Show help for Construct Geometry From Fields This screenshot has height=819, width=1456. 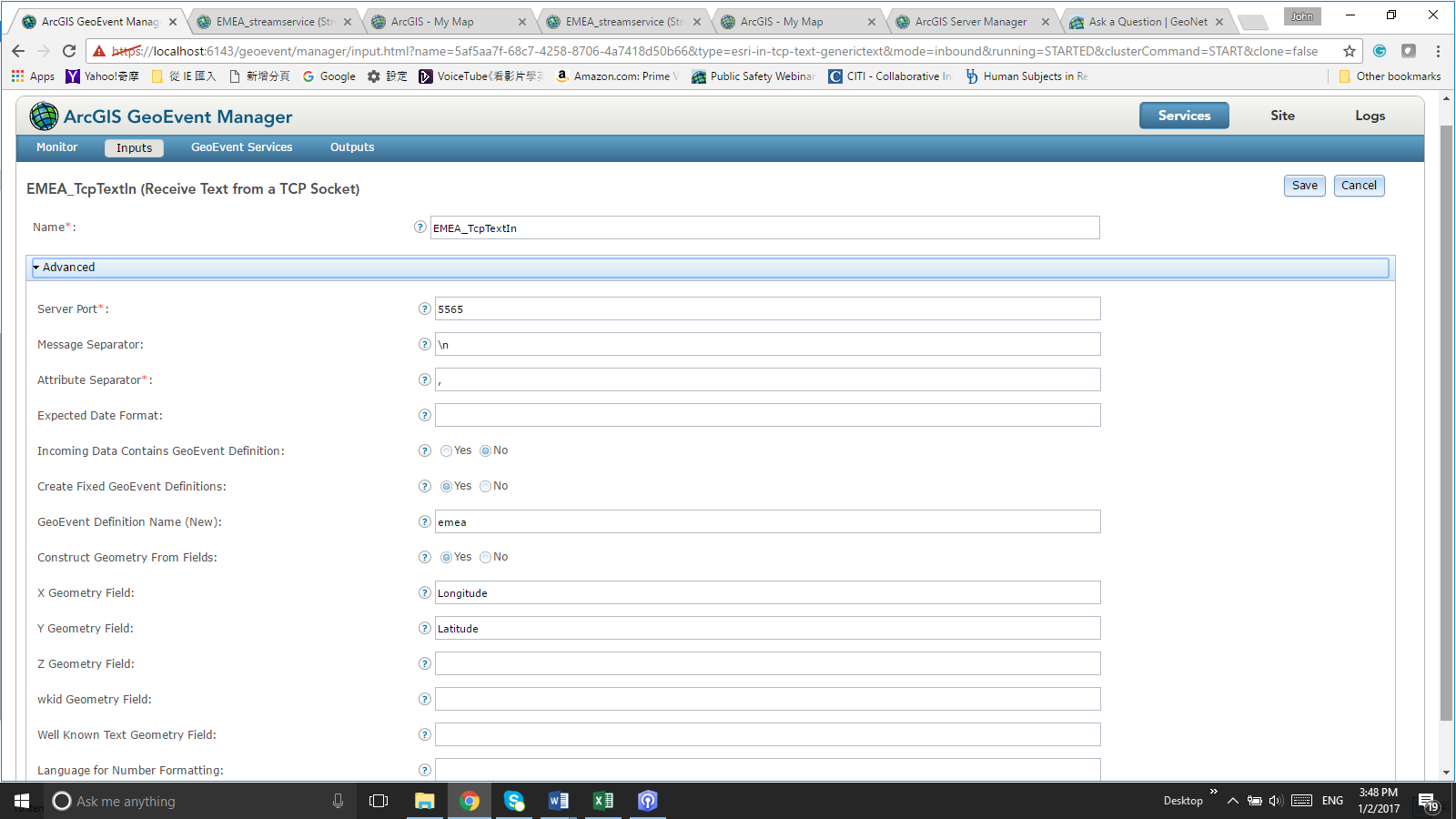coord(424,558)
